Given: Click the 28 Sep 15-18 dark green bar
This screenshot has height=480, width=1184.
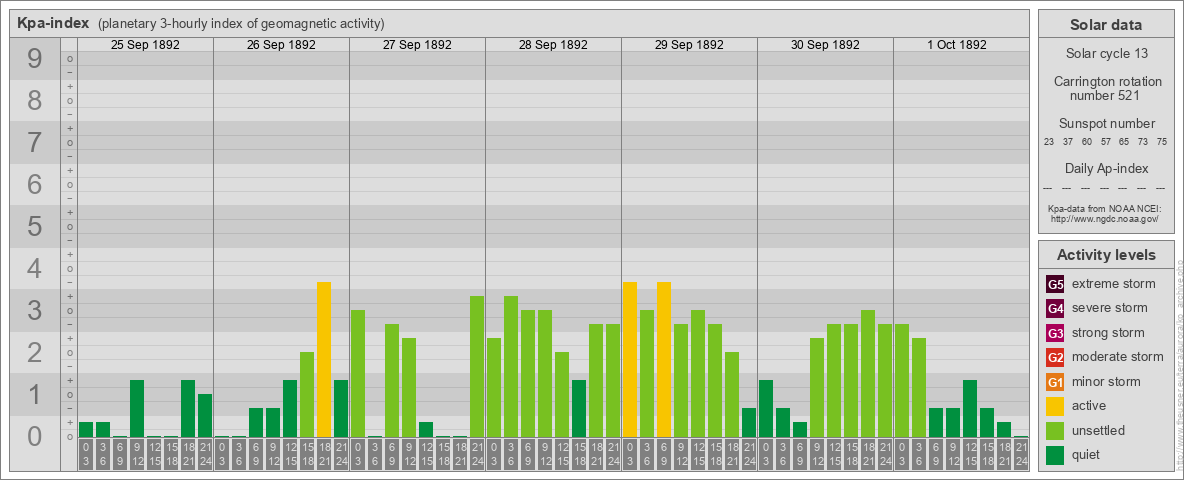Looking at the screenshot, I should click(579, 408).
